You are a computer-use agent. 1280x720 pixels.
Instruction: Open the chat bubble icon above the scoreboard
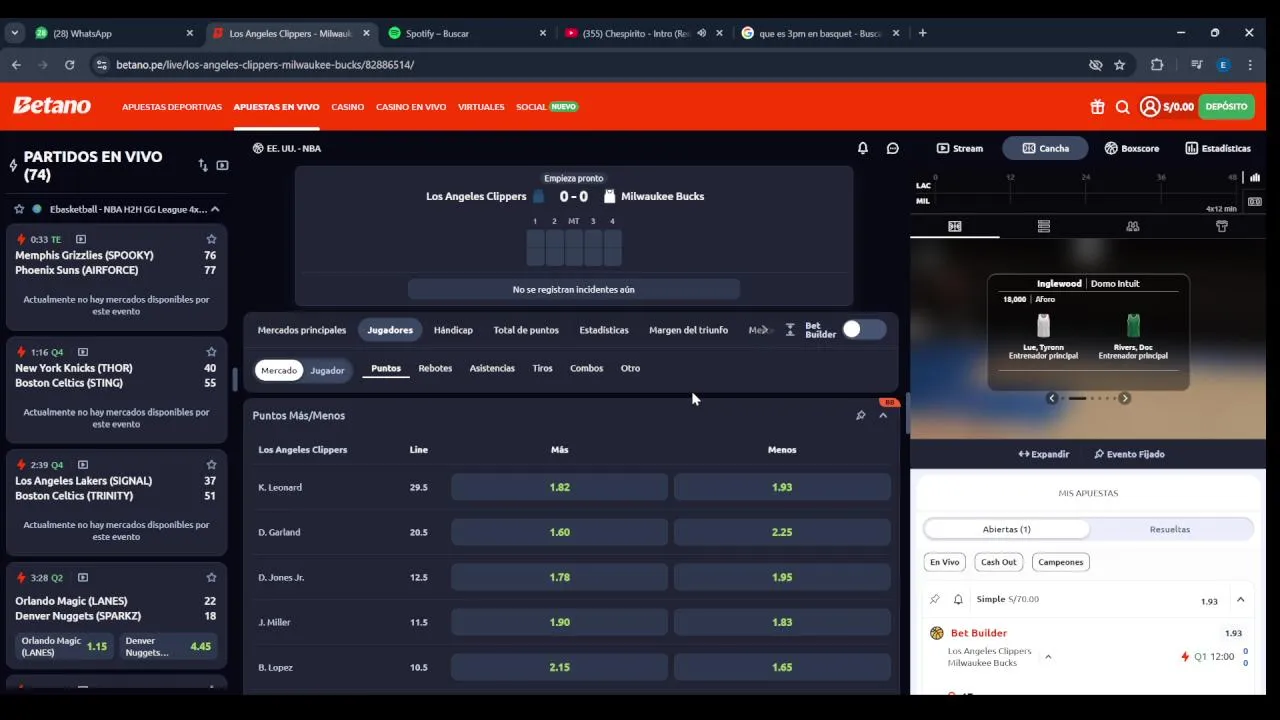pyautogui.click(x=893, y=148)
